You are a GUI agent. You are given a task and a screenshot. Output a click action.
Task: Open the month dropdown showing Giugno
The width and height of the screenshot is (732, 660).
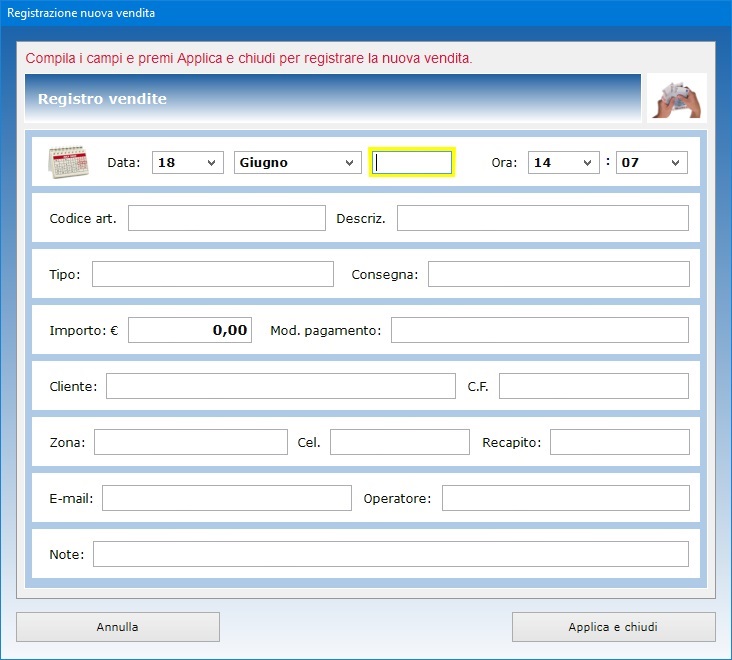(297, 162)
